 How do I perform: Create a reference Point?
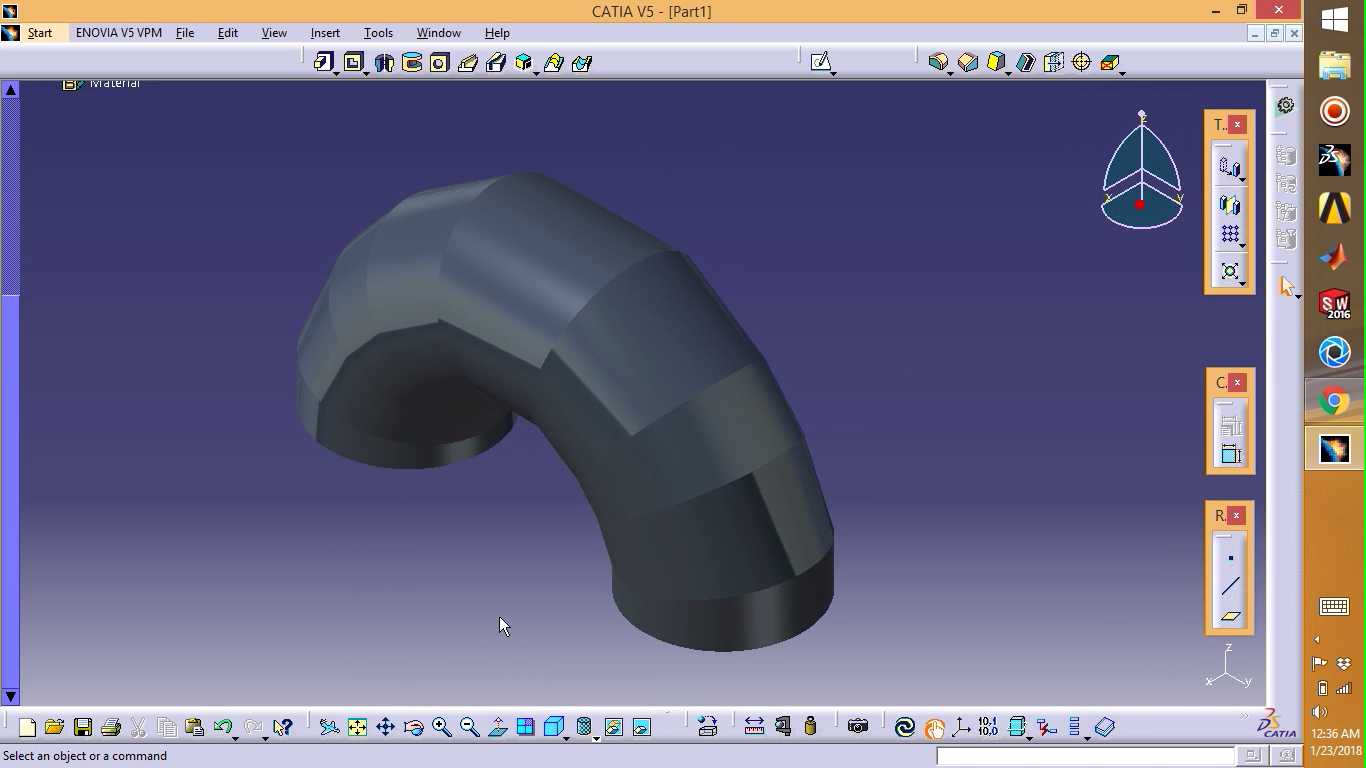pyautogui.click(x=1231, y=558)
